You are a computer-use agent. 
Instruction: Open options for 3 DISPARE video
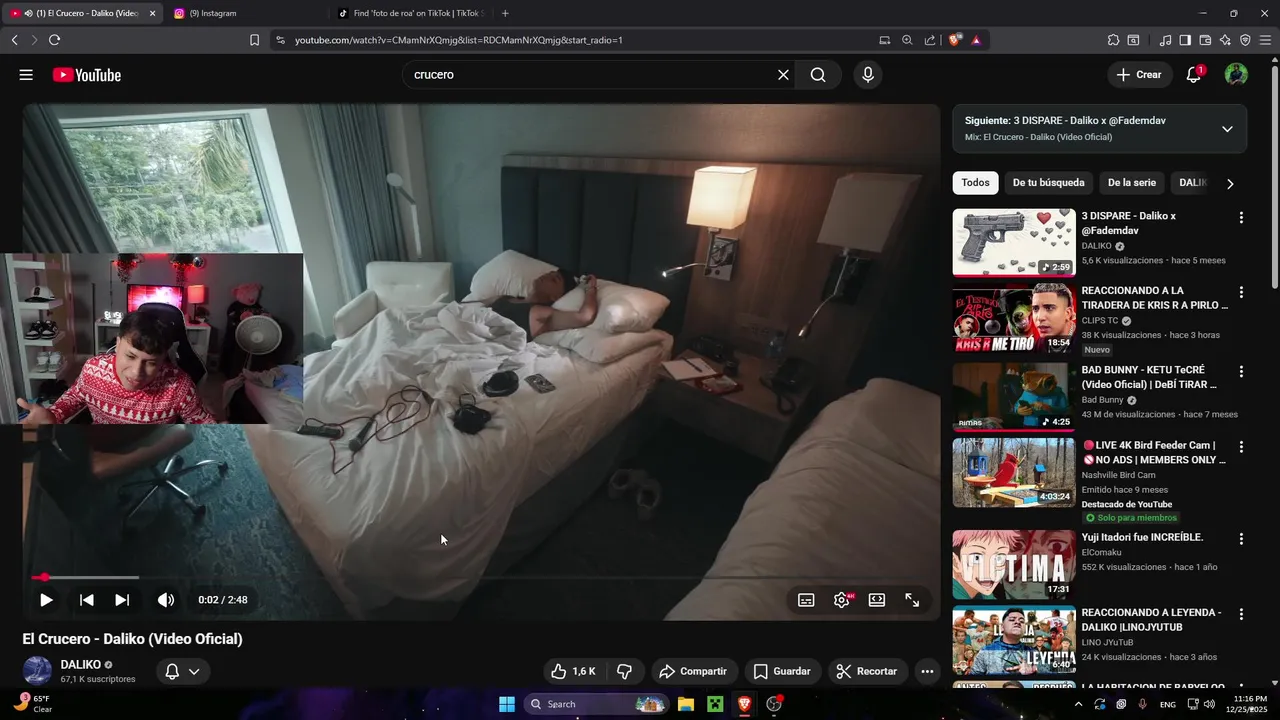(1241, 217)
